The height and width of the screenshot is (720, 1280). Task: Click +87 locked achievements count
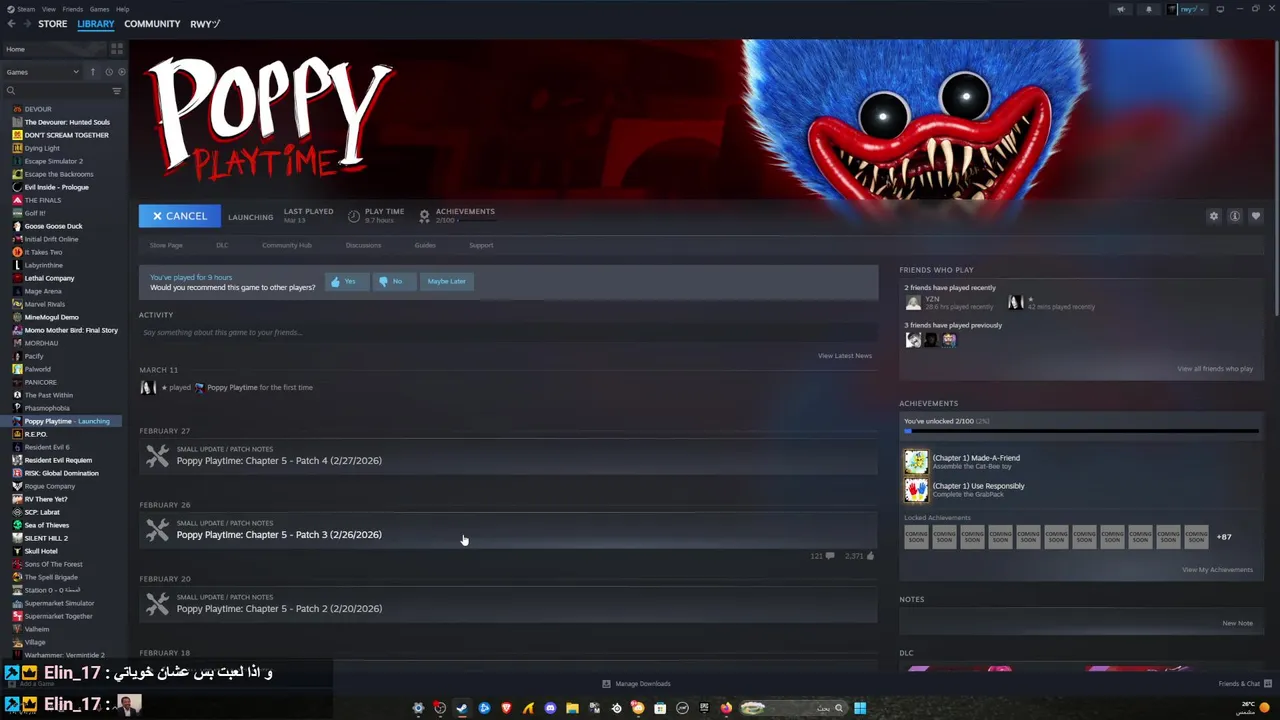(1224, 537)
